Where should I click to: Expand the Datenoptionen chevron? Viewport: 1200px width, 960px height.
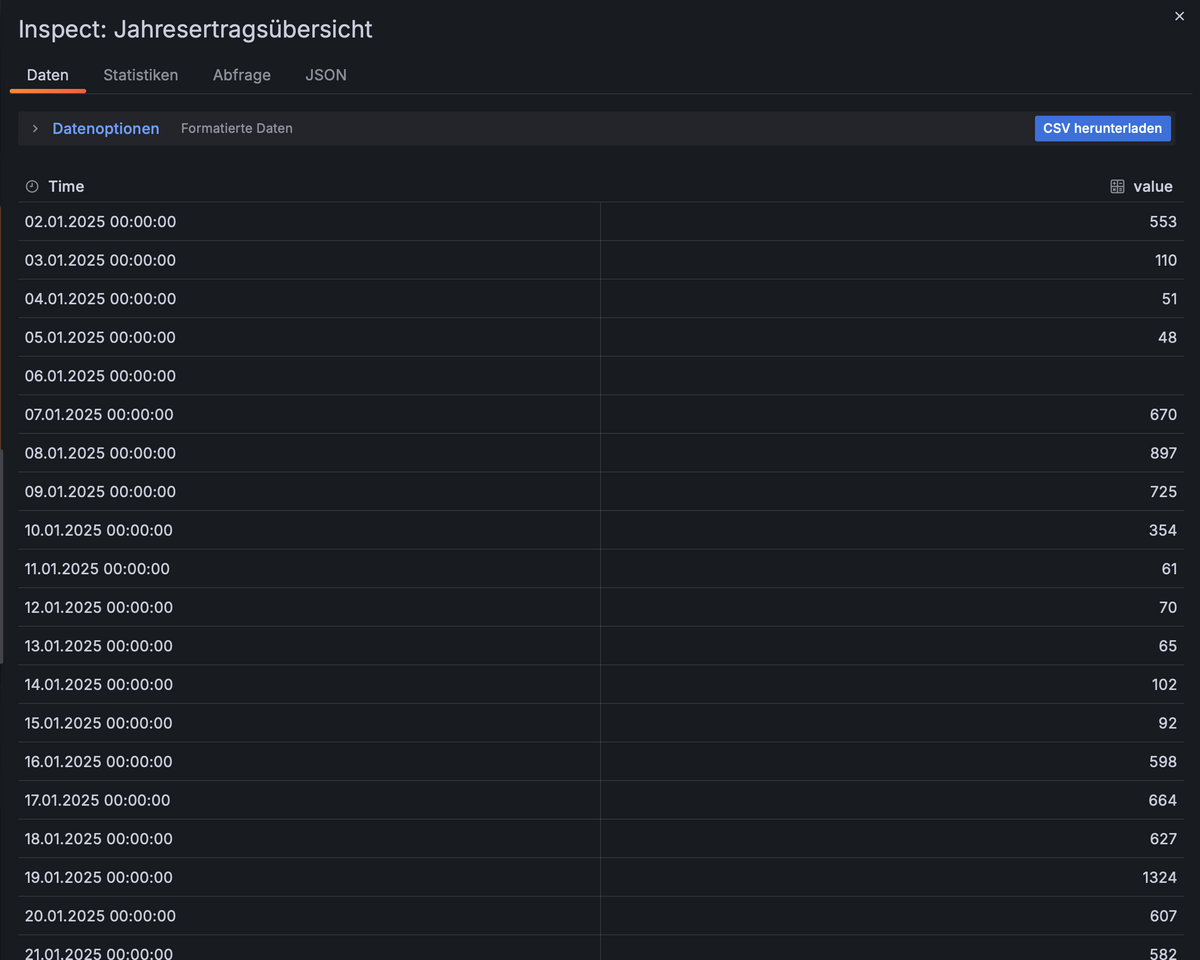point(35,129)
